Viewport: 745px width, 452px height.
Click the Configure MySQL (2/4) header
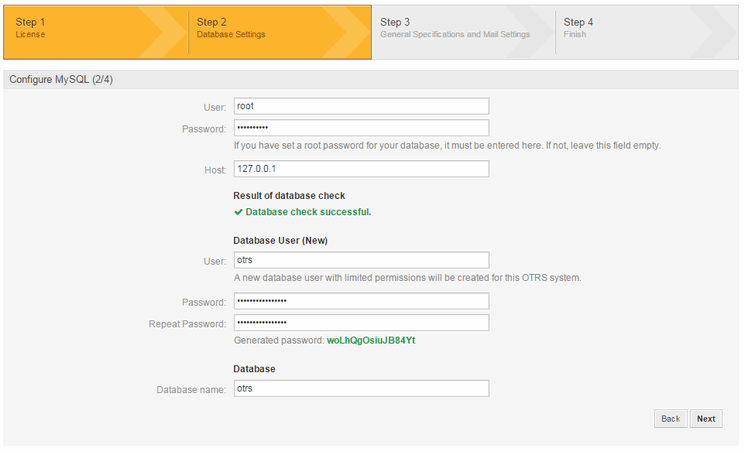click(61, 79)
